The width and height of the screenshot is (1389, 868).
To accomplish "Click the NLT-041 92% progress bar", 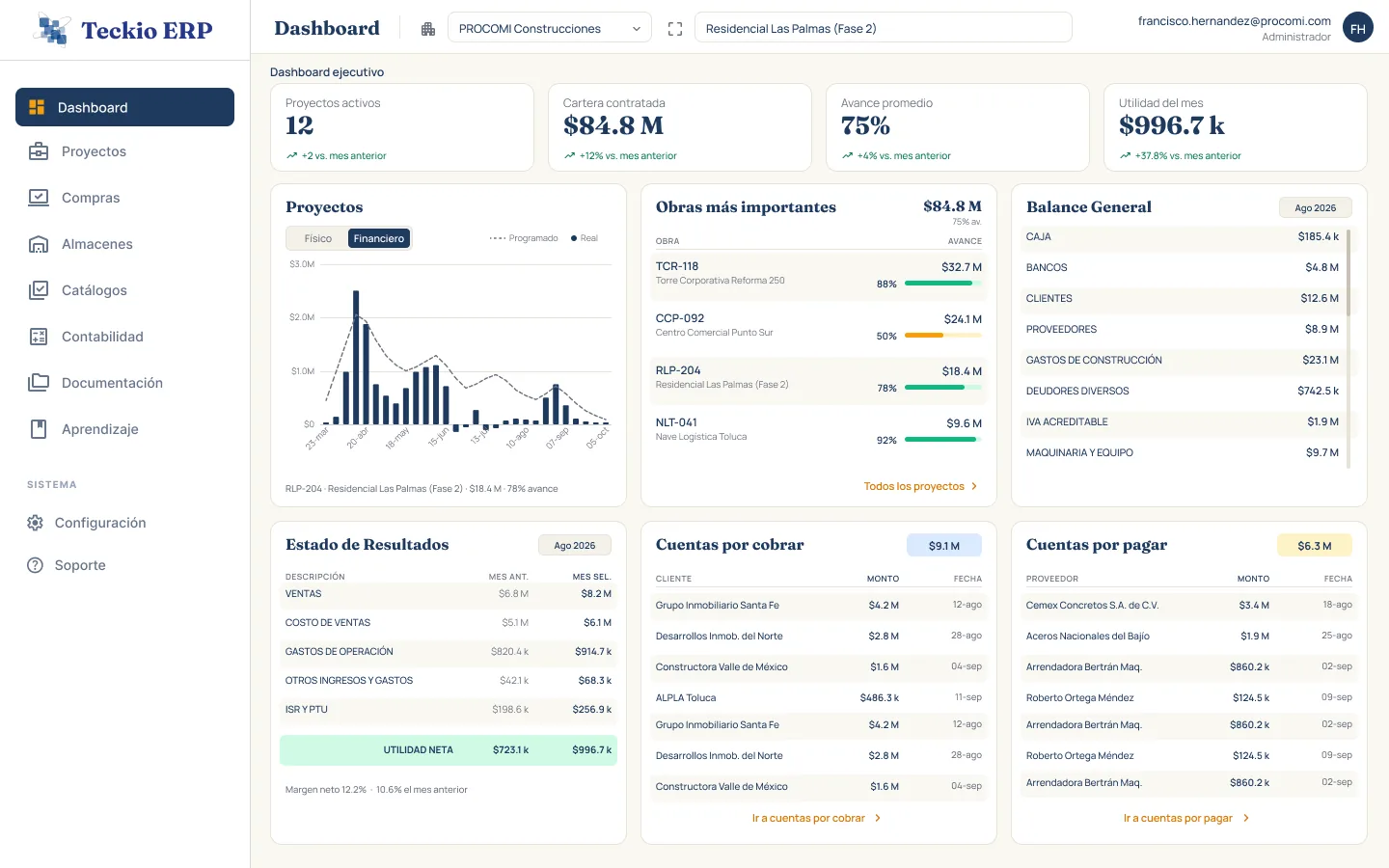I will click(x=943, y=440).
